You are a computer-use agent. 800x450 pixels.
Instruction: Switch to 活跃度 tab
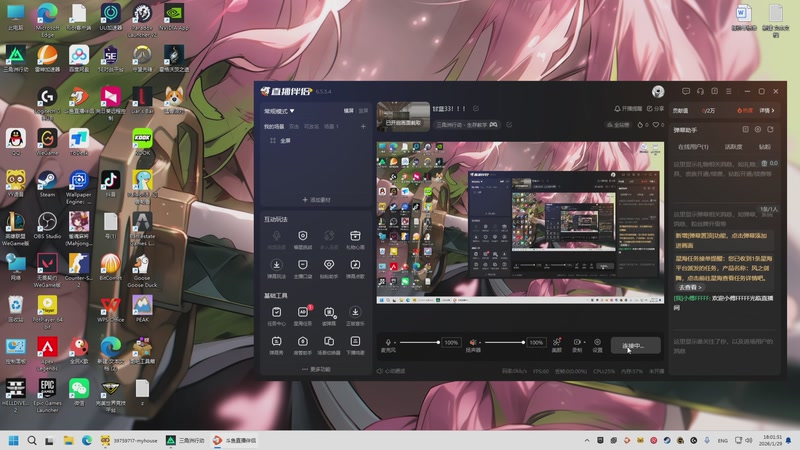point(733,147)
